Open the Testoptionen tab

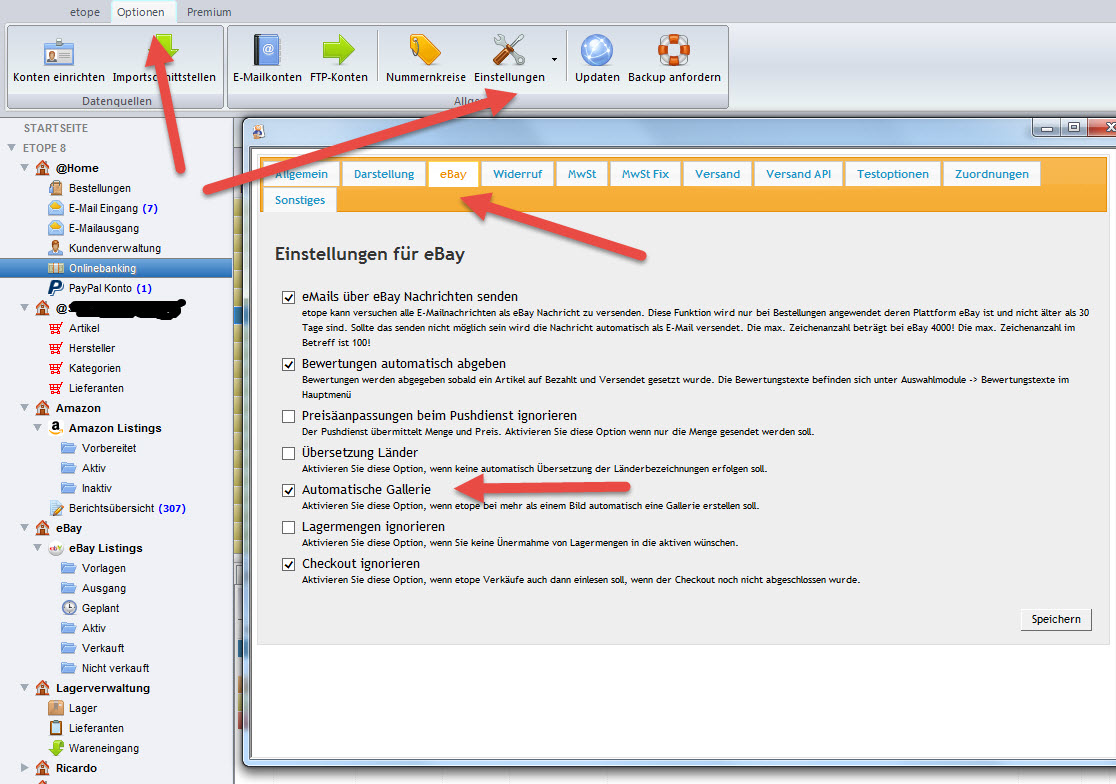pos(893,174)
